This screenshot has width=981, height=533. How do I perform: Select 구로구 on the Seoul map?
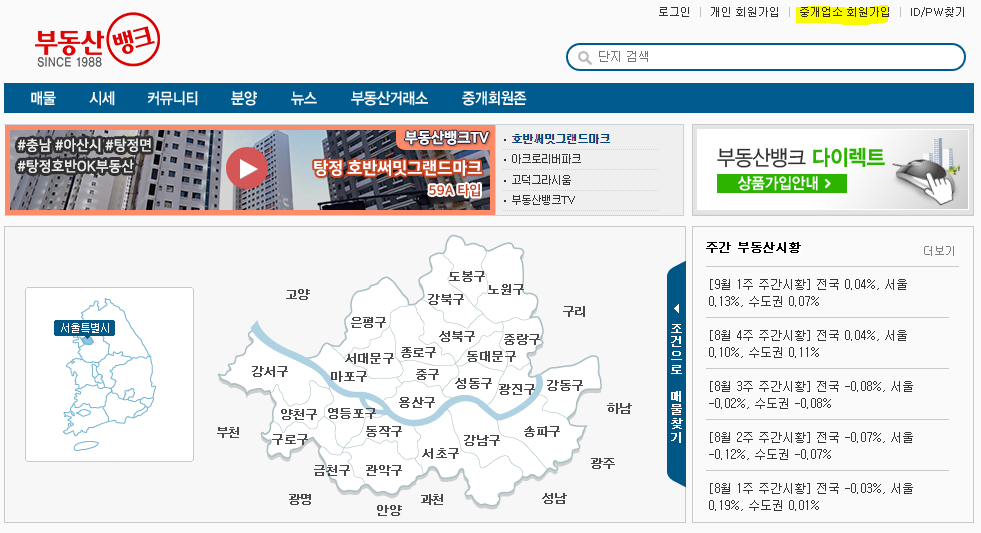290,439
